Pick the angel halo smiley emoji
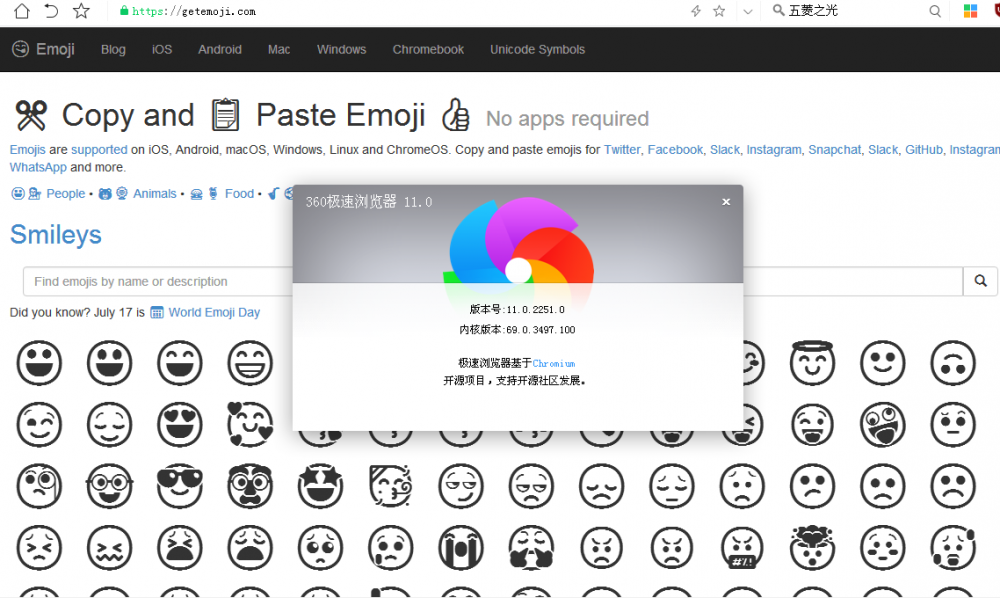The image size is (1000, 598). (x=812, y=362)
